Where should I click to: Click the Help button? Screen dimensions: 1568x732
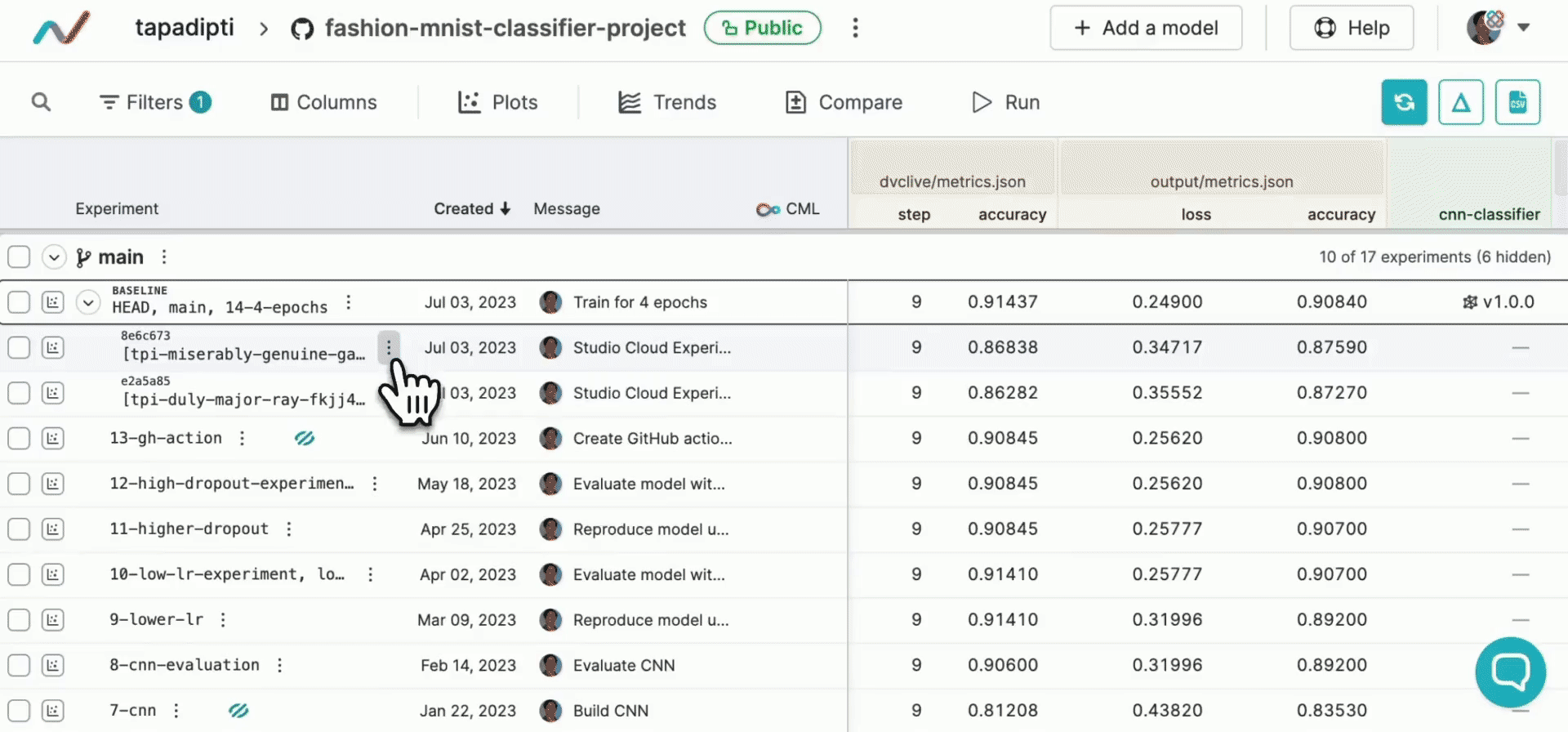pos(1352,28)
